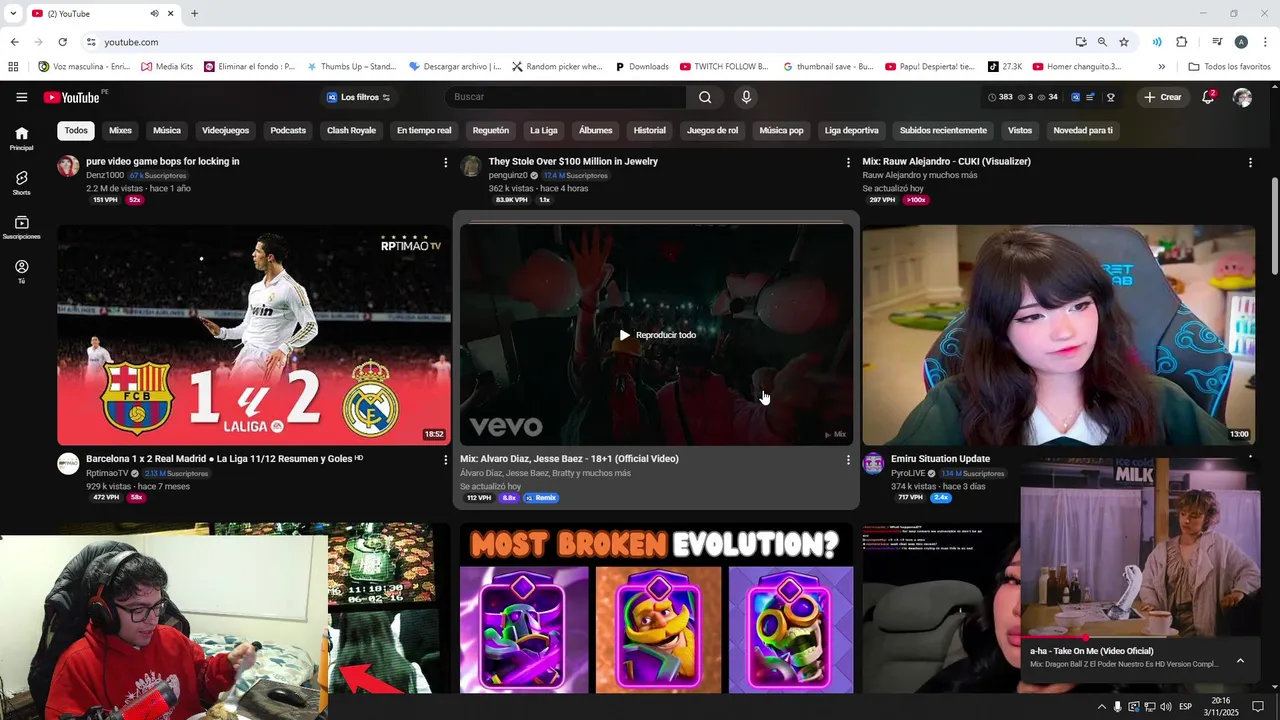Select the Todos filter chip

click(x=76, y=130)
